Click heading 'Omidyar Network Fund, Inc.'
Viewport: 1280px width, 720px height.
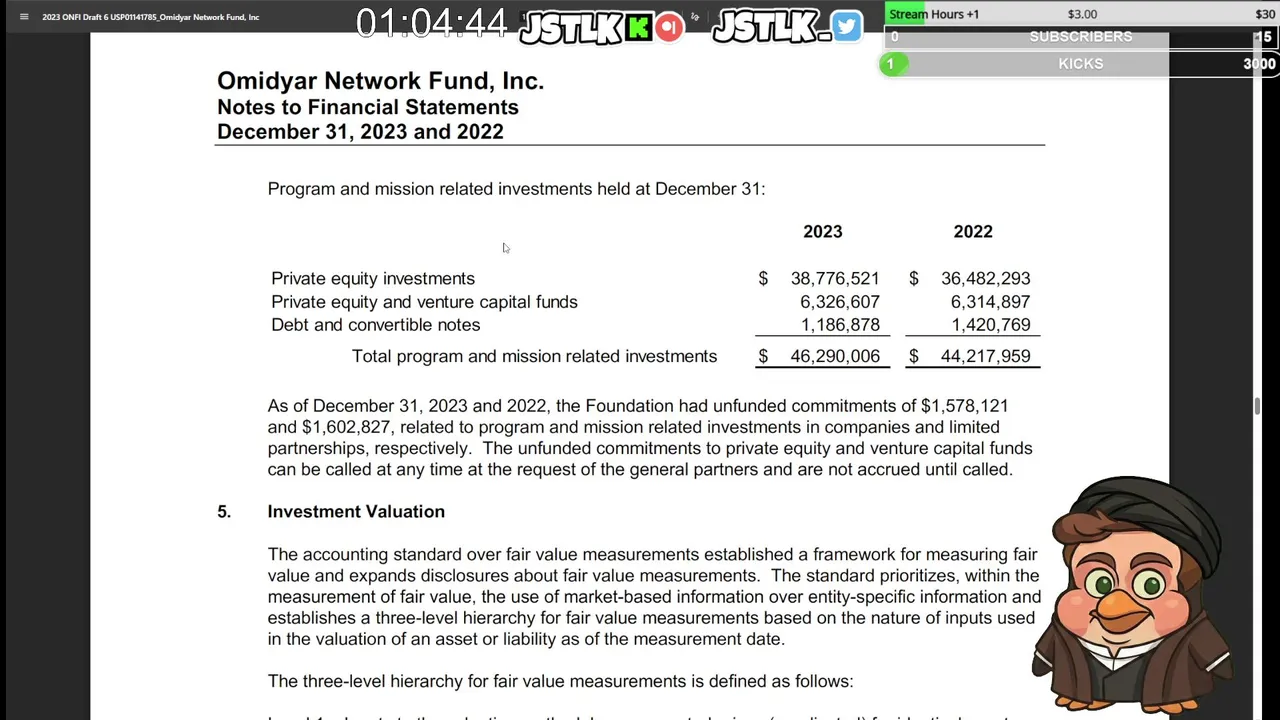coord(380,81)
